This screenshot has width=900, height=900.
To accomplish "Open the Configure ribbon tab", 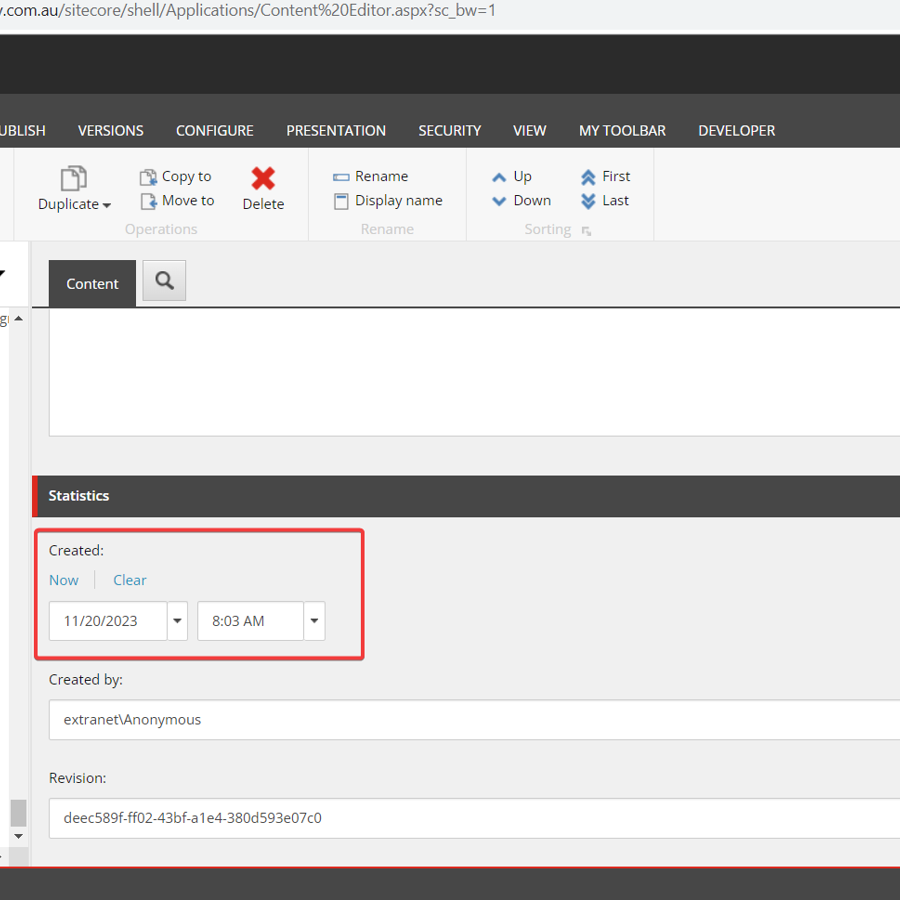I will 215,131.
